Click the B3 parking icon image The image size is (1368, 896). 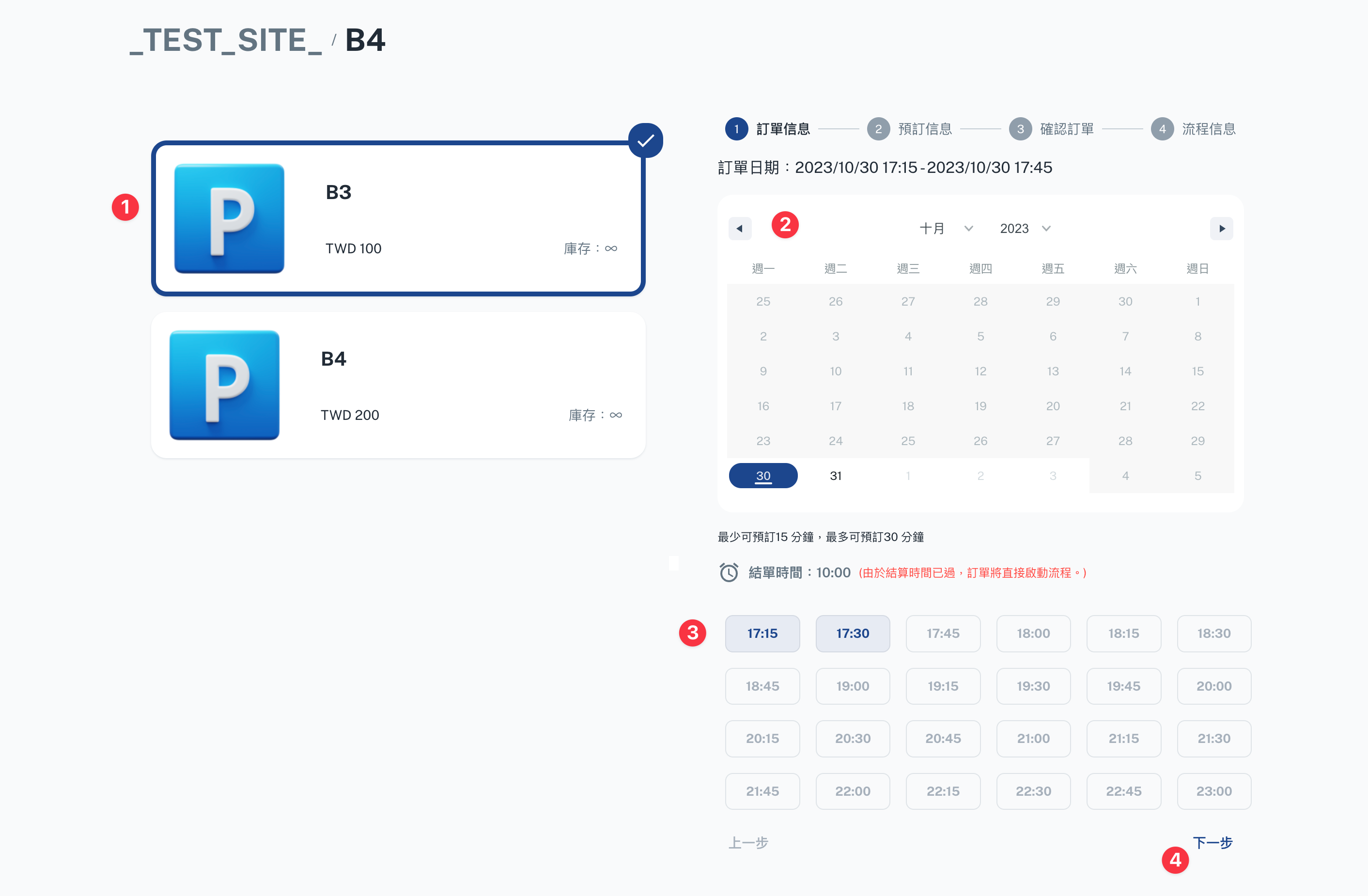tap(229, 218)
